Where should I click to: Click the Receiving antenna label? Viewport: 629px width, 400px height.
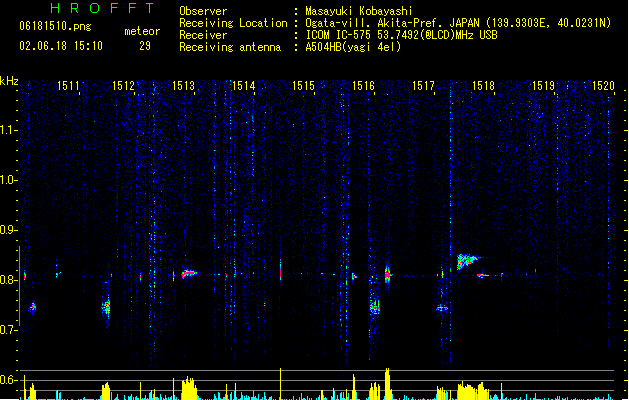(230, 47)
